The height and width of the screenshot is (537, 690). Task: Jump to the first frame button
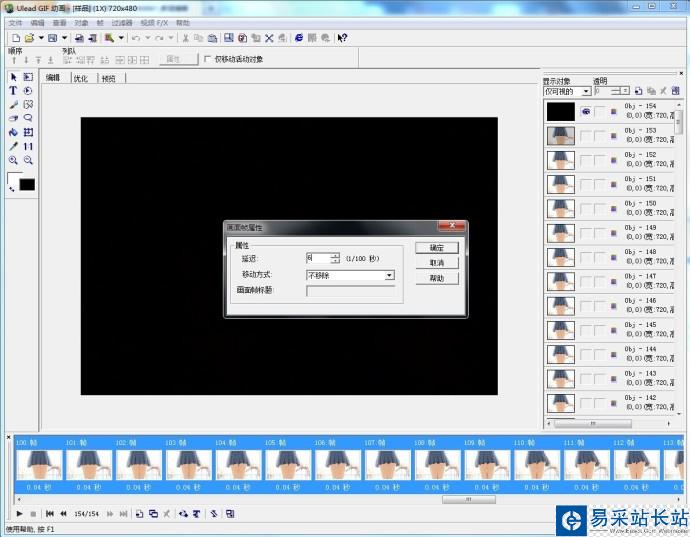coord(50,514)
